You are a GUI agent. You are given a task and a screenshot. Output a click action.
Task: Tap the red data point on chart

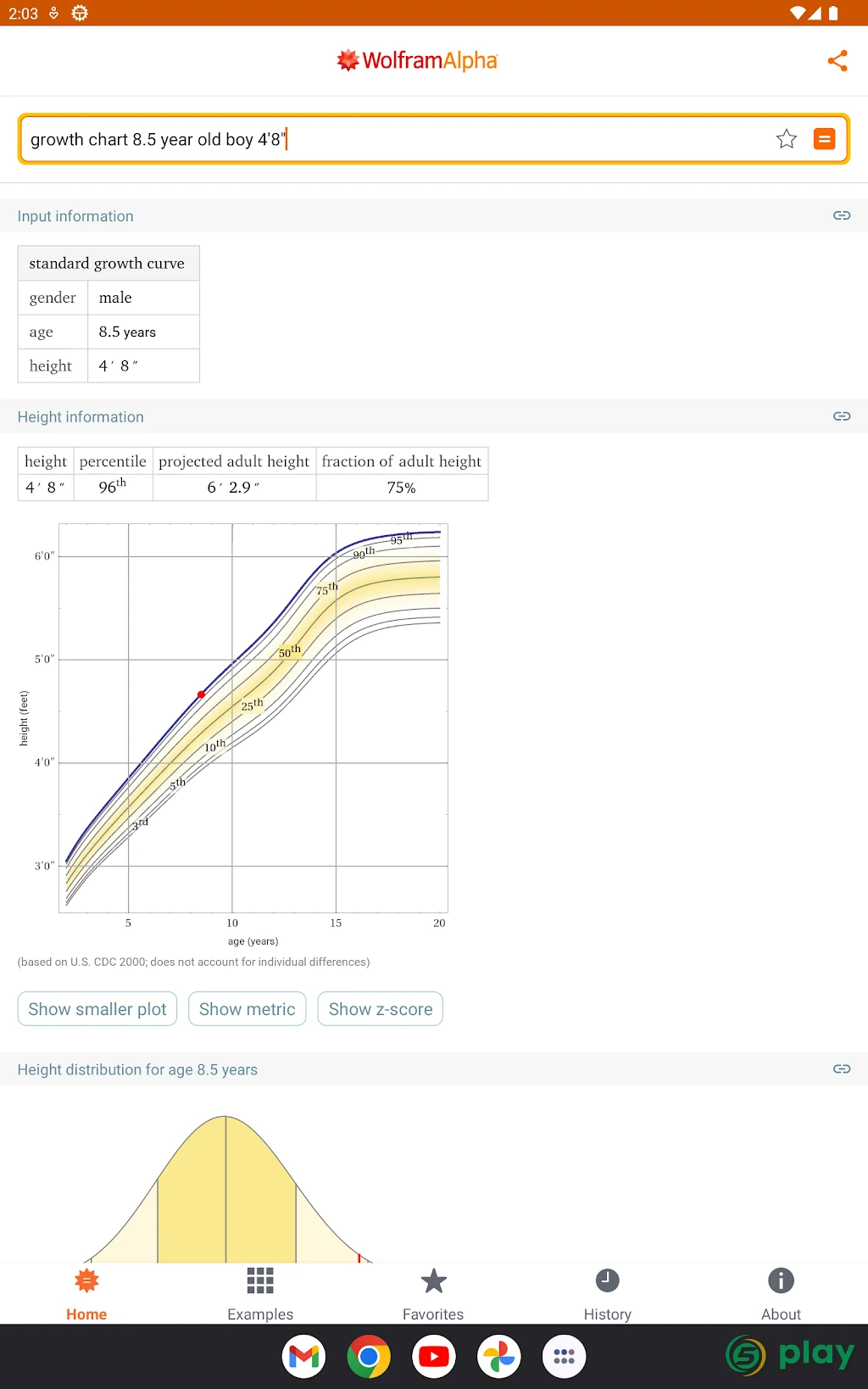coord(201,694)
